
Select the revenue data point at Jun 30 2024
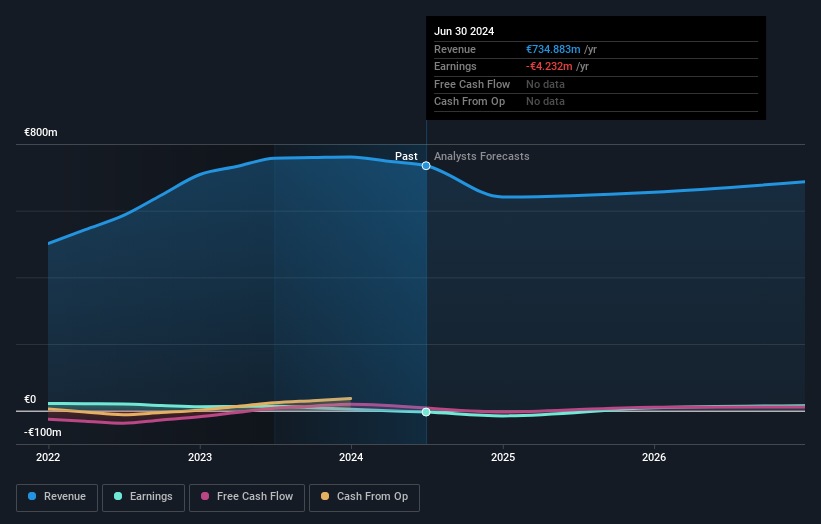tap(426, 166)
